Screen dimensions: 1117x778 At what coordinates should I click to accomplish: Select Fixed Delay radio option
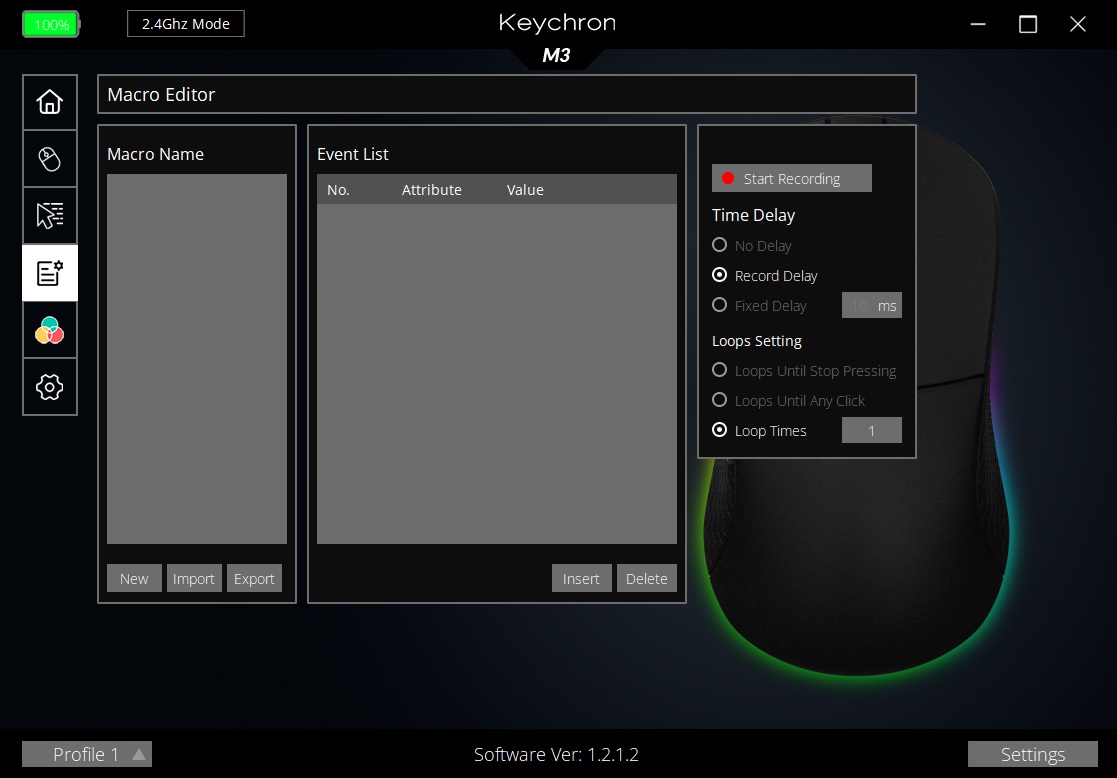click(x=719, y=305)
